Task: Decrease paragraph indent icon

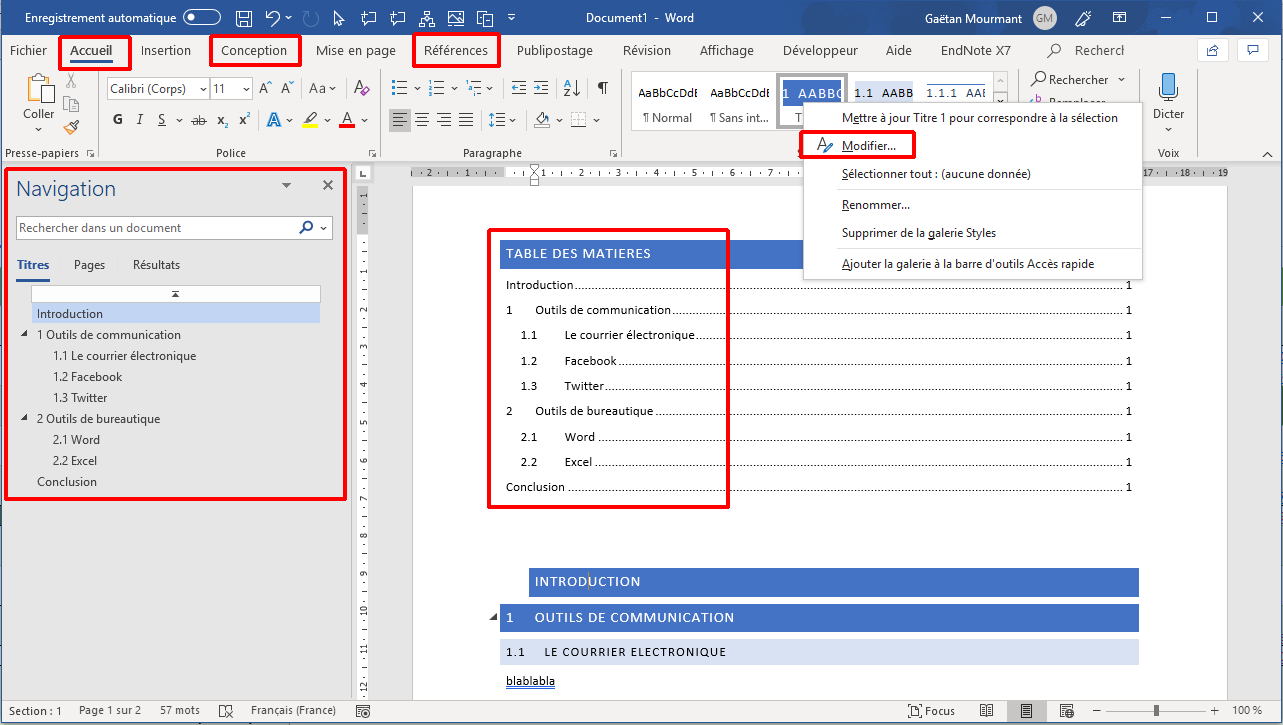Action: [x=518, y=89]
